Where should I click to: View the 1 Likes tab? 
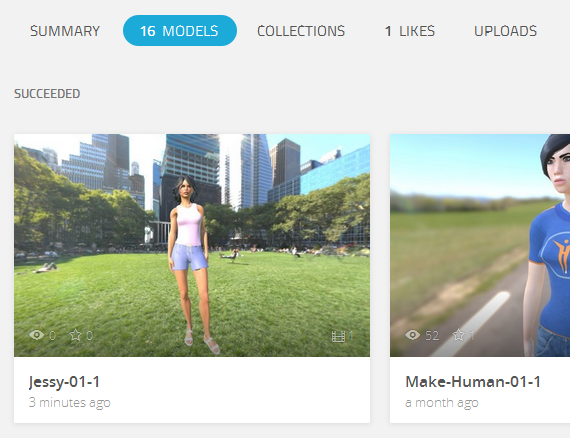click(x=410, y=31)
